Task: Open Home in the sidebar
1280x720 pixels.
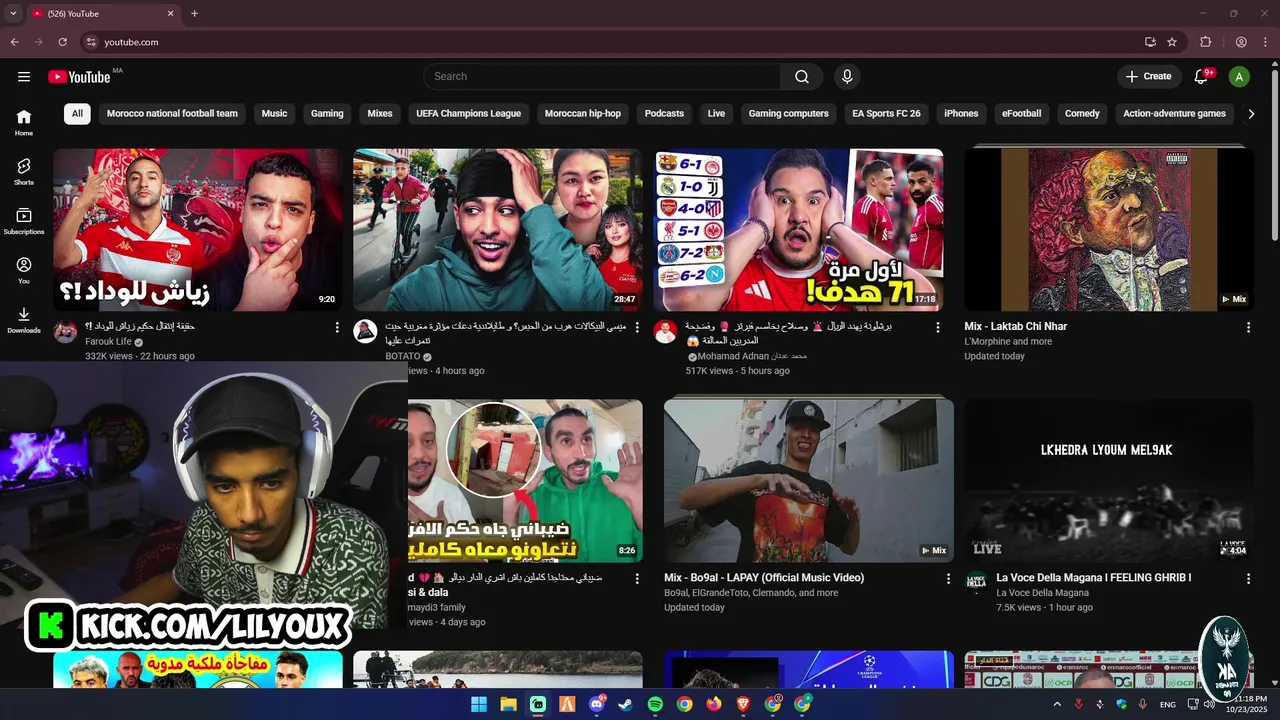Action: point(24,122)
